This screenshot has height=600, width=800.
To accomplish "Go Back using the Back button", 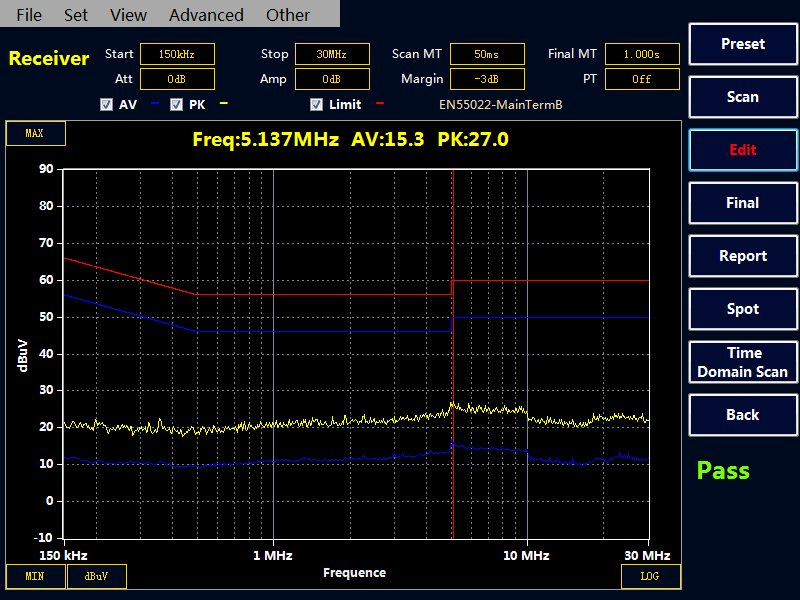I will [x=743, y=415].
